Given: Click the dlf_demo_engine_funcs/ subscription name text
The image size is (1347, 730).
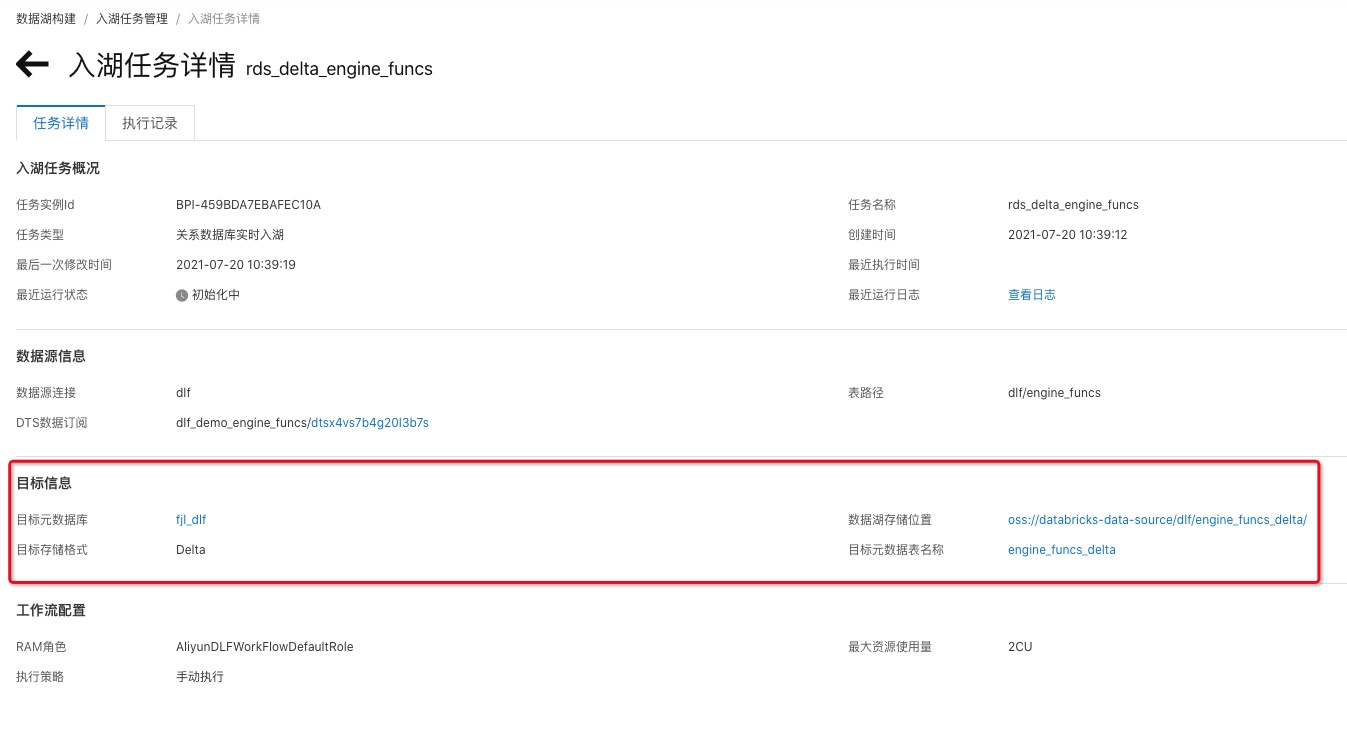Looking at the screenshot, I should pos(243,423).
